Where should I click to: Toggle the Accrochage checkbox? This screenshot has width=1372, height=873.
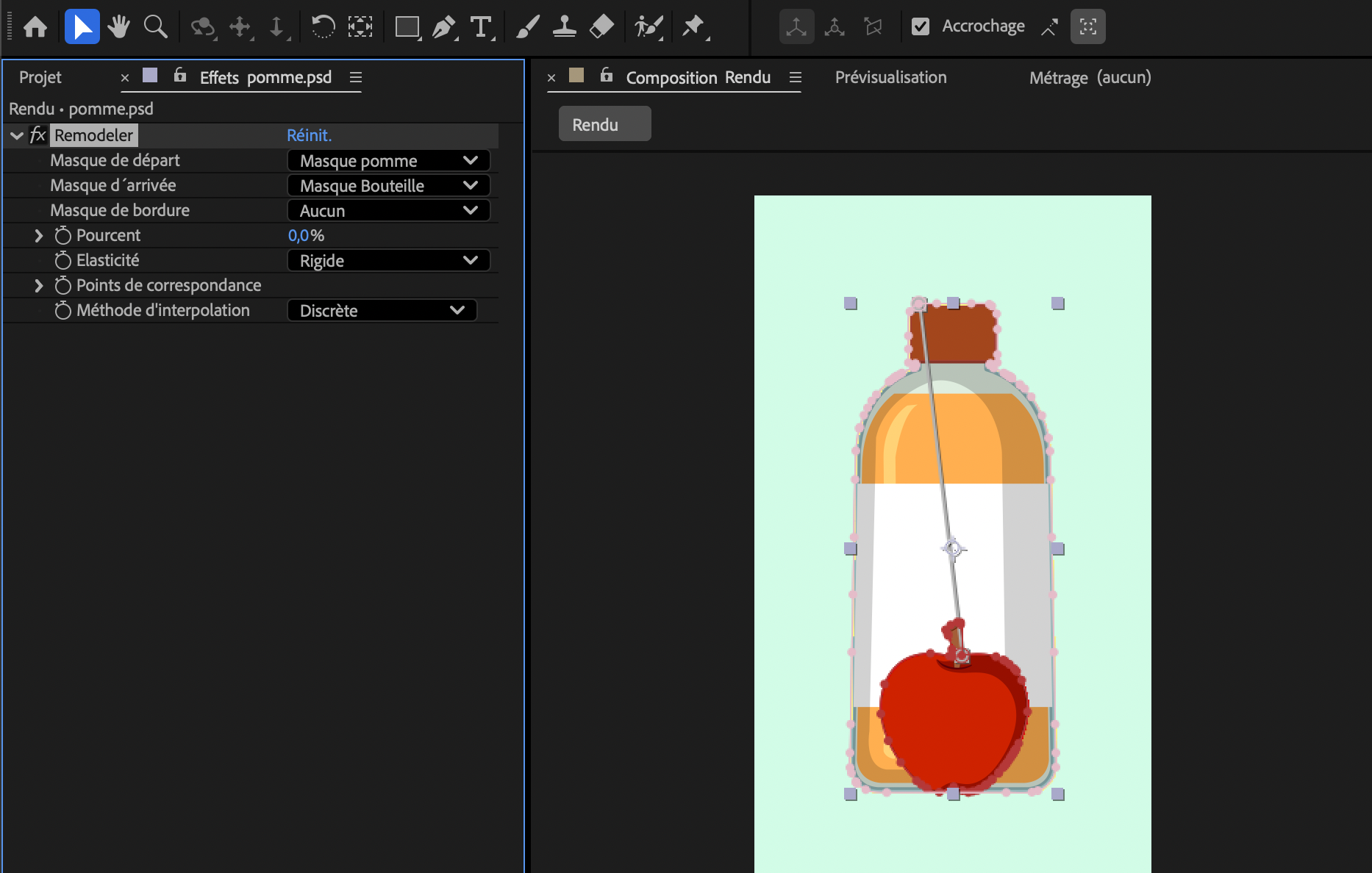(920, 26)
